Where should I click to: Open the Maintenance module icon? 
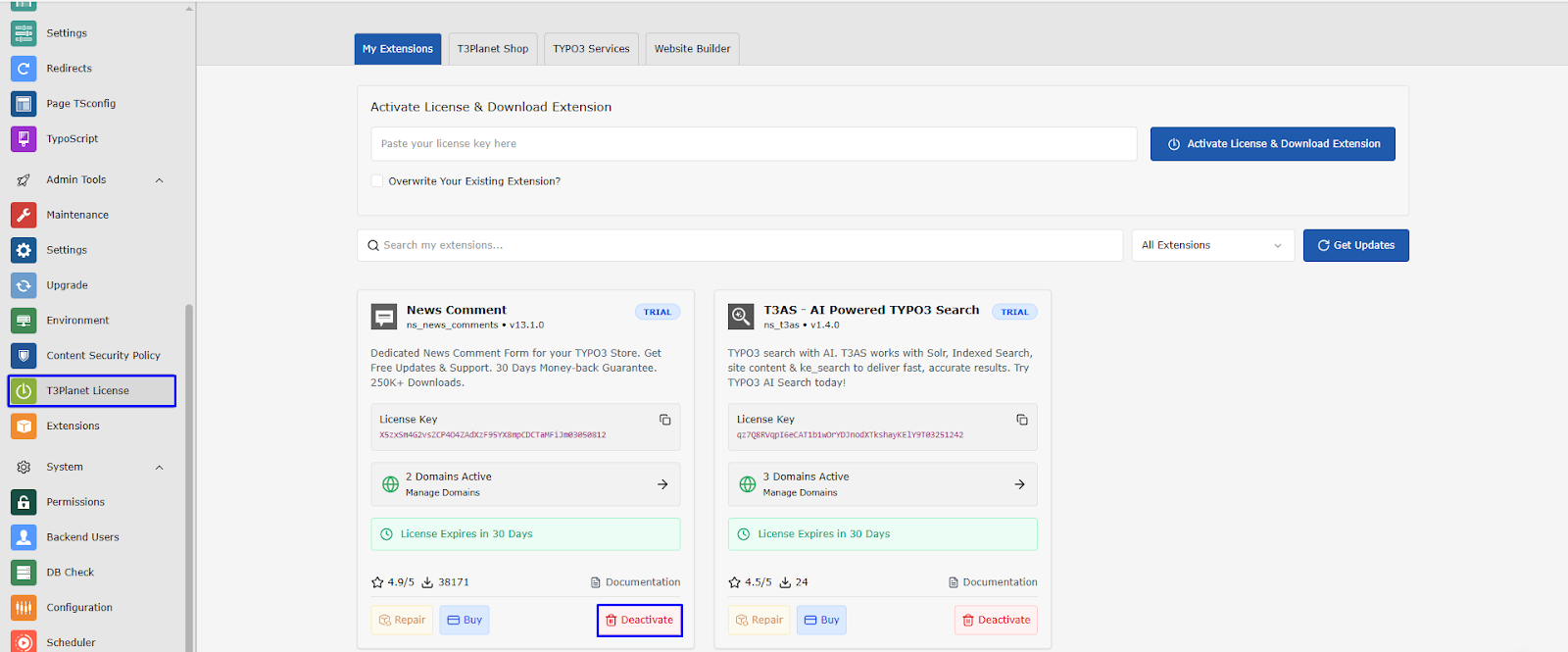click(x=24, y=215)
